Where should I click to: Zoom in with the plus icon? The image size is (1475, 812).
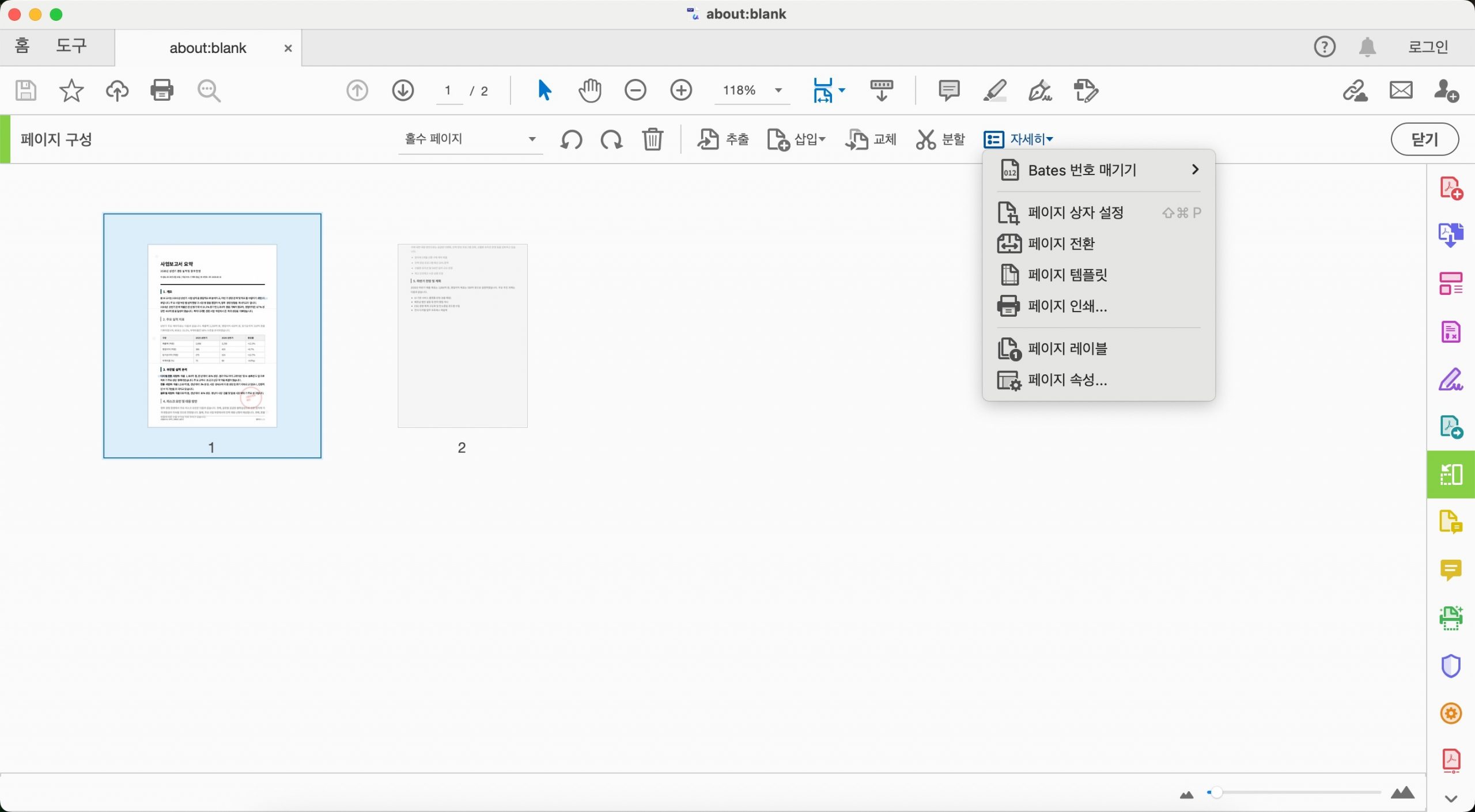[681, 90]
